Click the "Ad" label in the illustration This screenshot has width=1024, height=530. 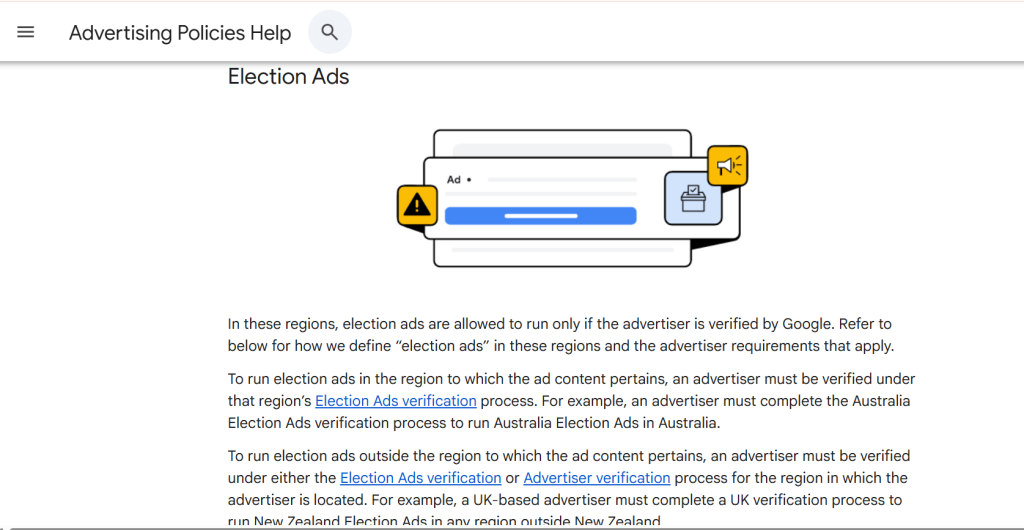[454, 180]
